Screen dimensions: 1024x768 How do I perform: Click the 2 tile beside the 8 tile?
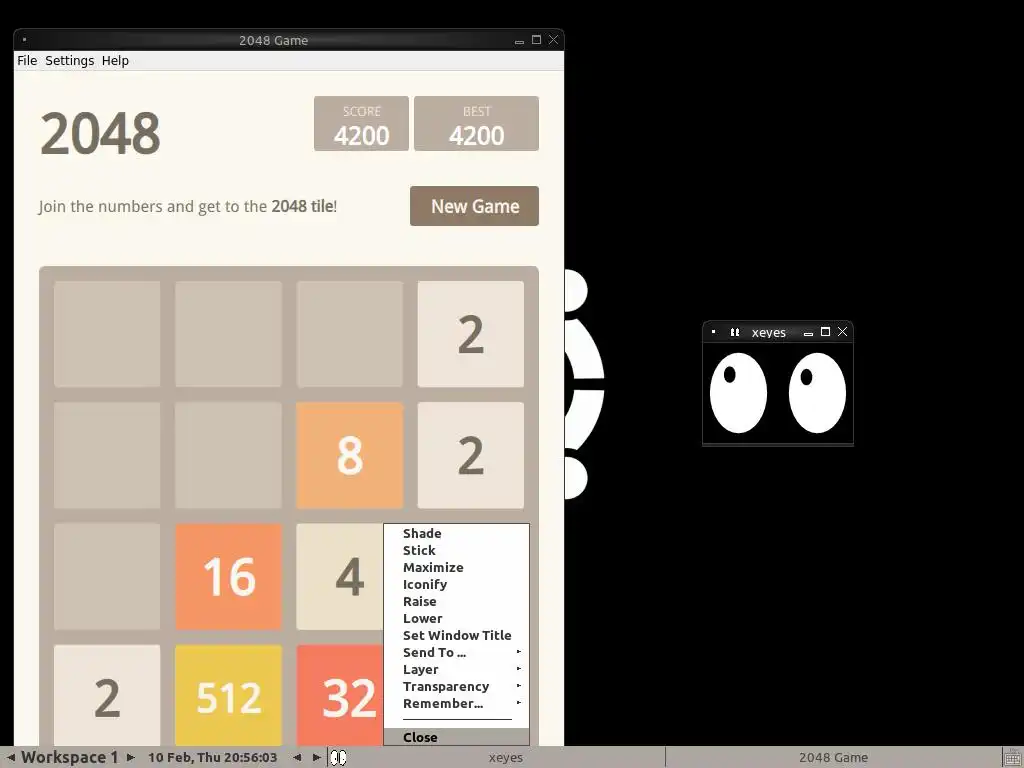(x=471, y=455)
